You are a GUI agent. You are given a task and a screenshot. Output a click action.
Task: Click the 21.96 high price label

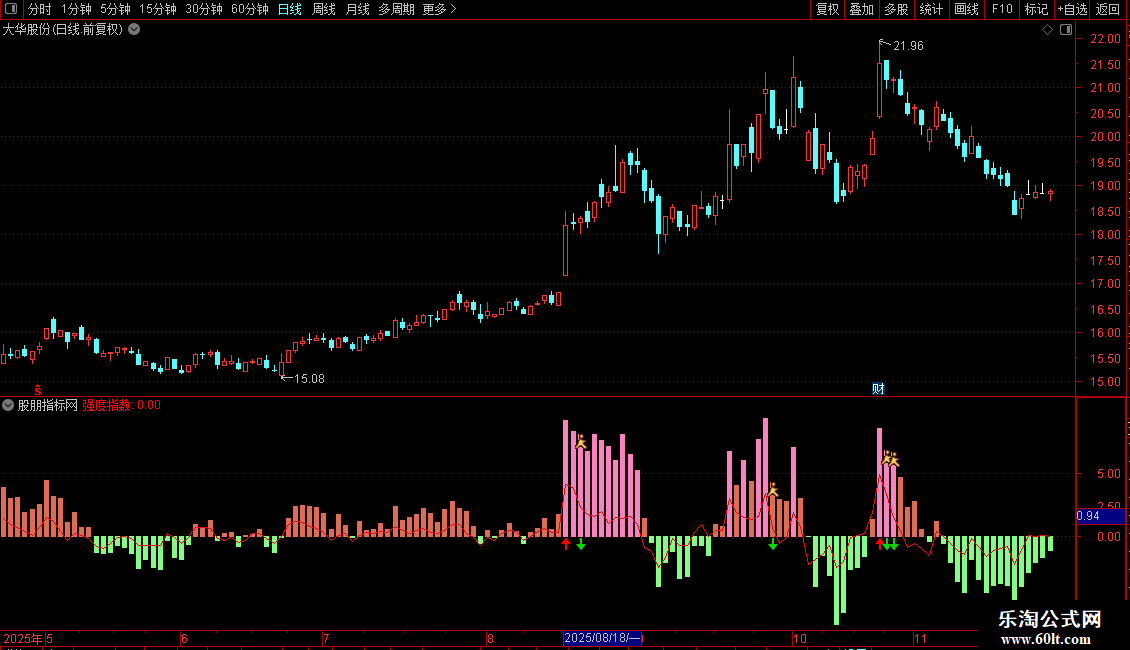[x=908, y=46]
